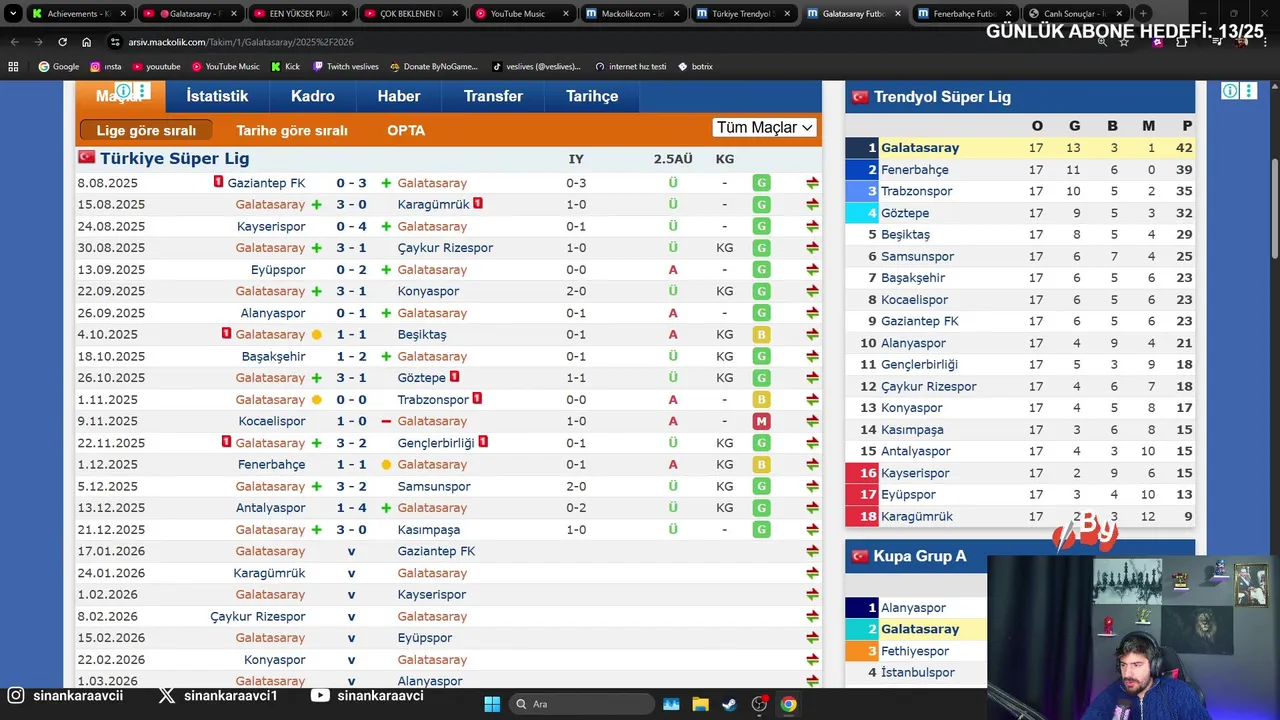Open Steam from the taskbar
The image size is (1280, 720).
729,704
